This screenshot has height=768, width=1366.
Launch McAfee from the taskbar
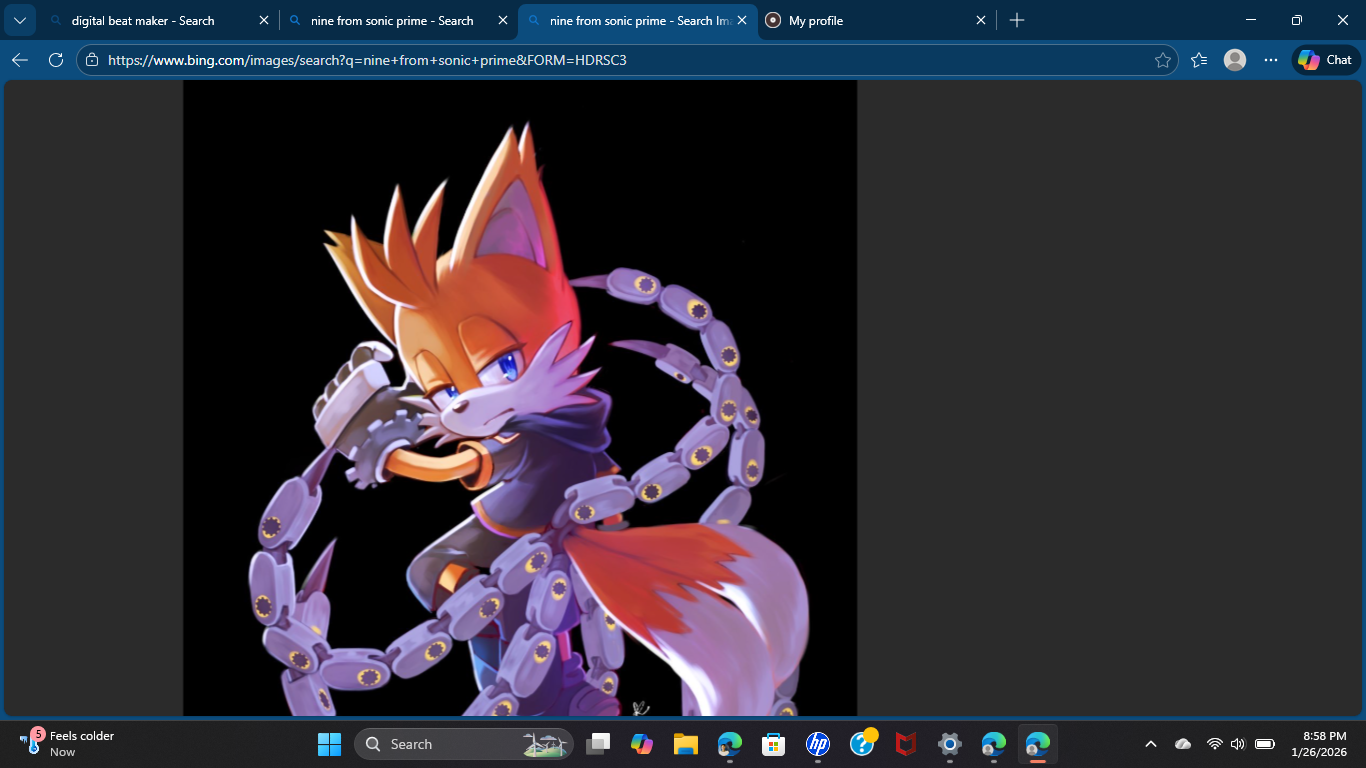click(x=906, y=744)
